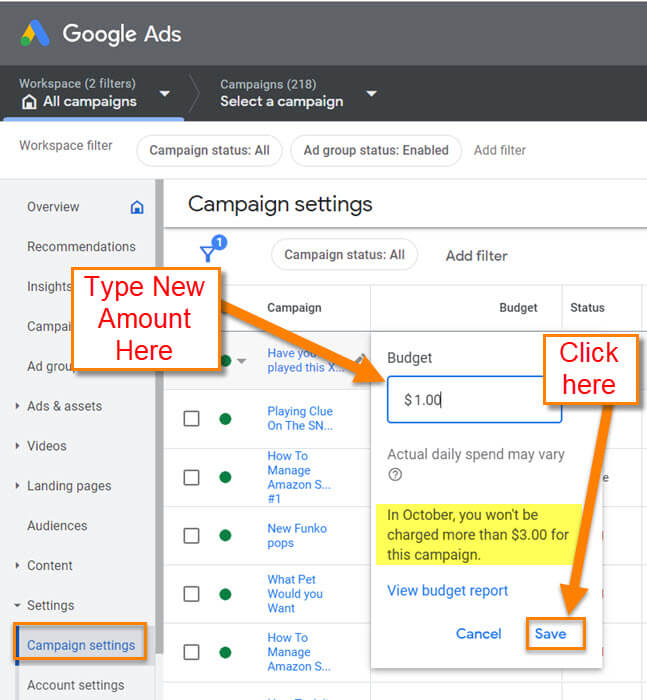647x700 pixels.
Task: Click Campaign status: All workspace filter chip
Action: [x=209, y=150]
